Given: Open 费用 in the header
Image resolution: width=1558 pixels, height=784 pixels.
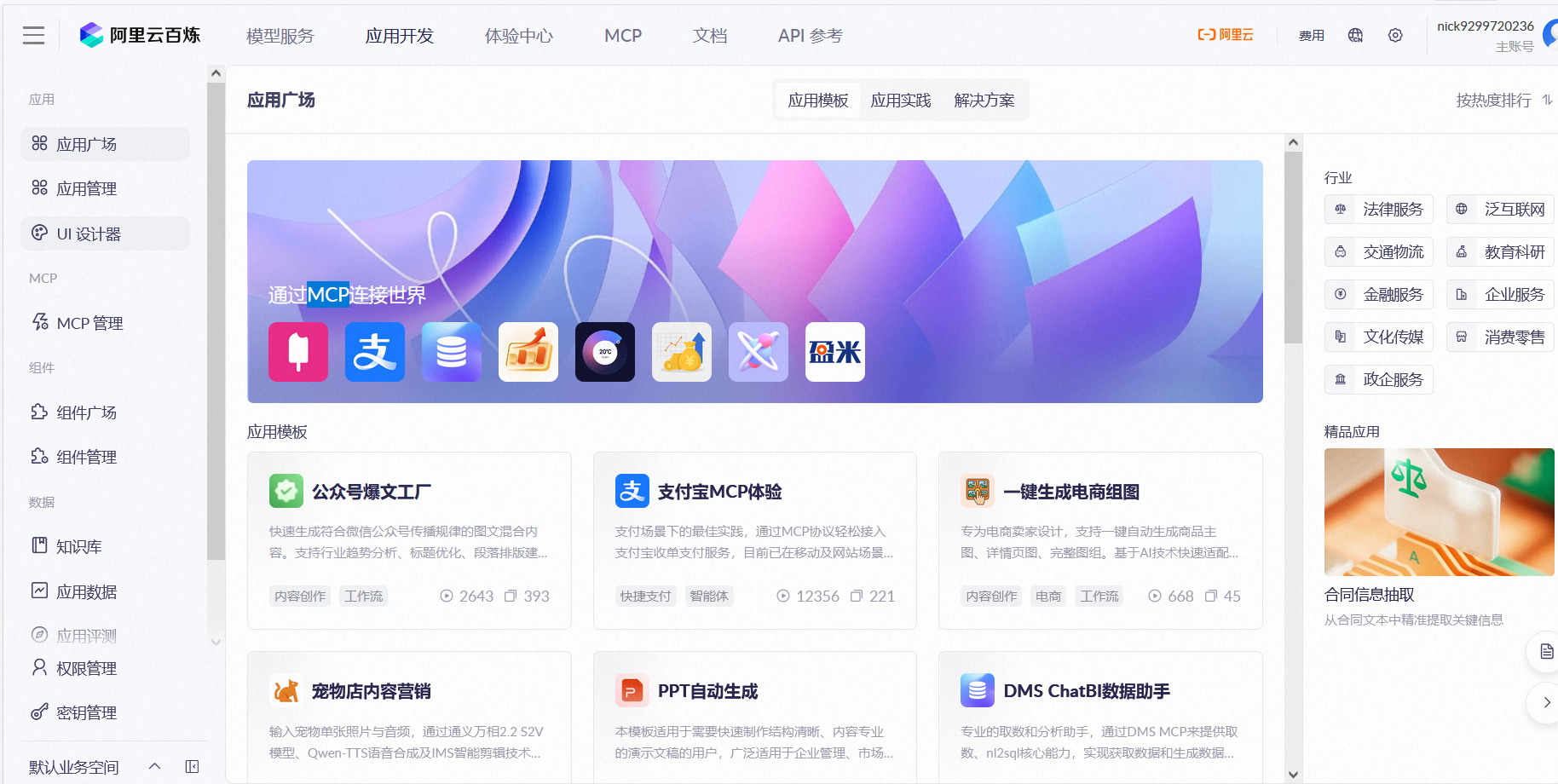Looking at the screenshot, I should pyautogui.click(x=1312, y=35).
